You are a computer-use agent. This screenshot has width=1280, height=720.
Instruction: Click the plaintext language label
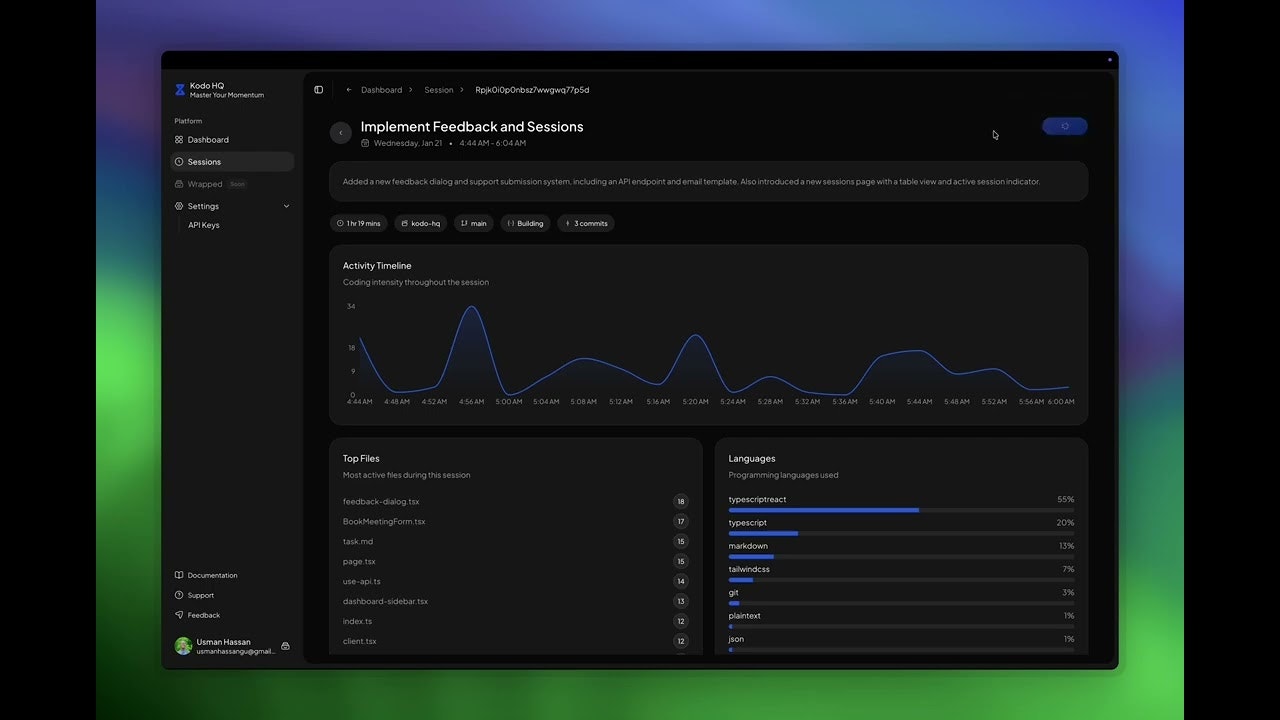[x=745, y=616]
